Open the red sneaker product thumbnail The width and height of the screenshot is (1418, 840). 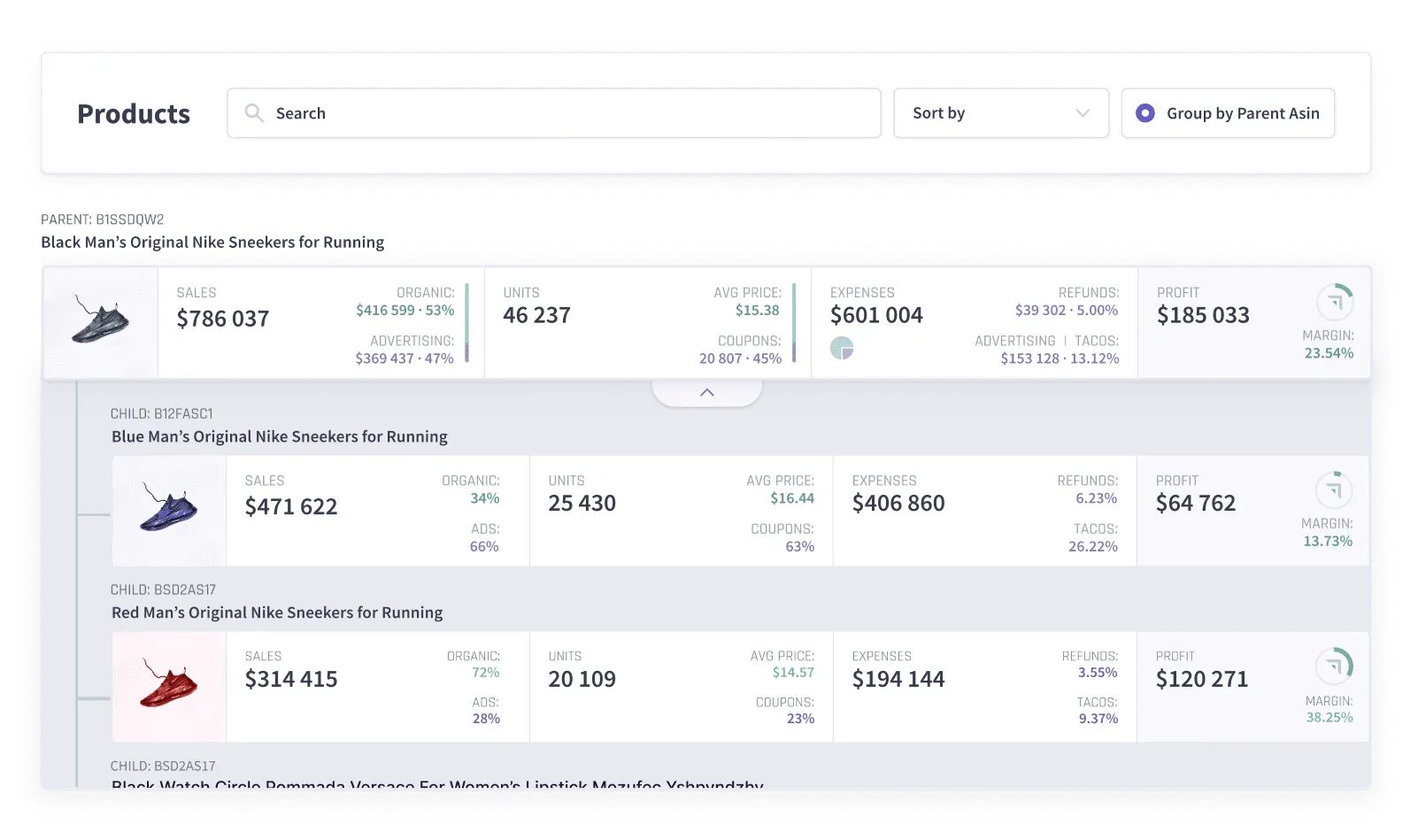[169, 687]
